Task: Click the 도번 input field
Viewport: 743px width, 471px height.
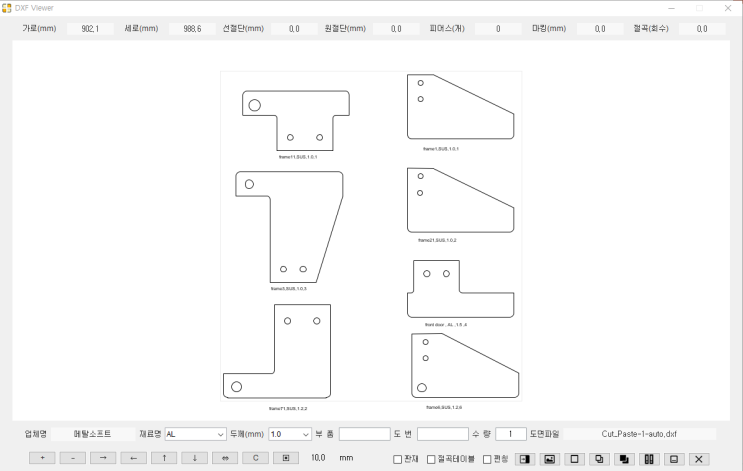Action: click(x=442, y=434)
